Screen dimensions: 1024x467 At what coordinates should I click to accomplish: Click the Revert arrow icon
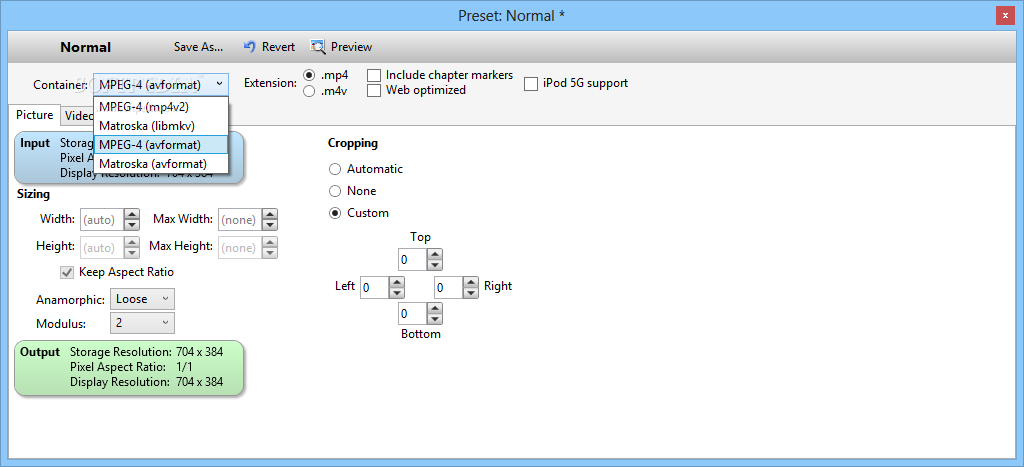[x=249, y=46]
